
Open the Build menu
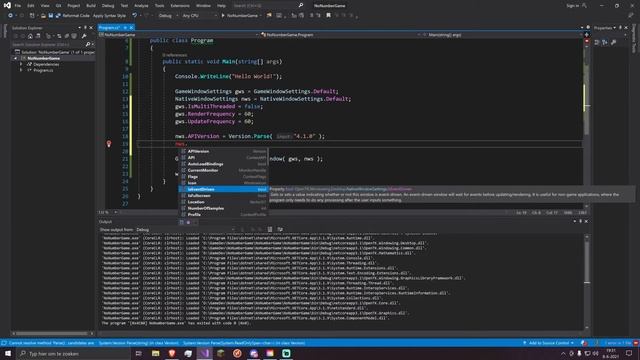click(91, 6)
